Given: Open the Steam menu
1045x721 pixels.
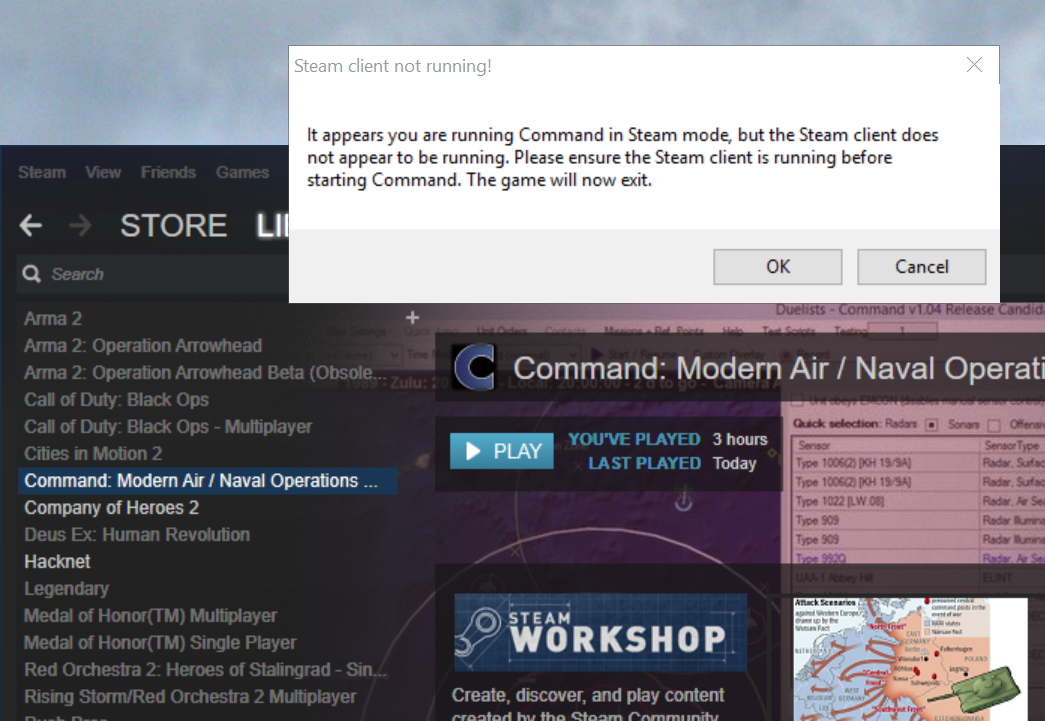Looking at the screenshot, I should point(42,173).
